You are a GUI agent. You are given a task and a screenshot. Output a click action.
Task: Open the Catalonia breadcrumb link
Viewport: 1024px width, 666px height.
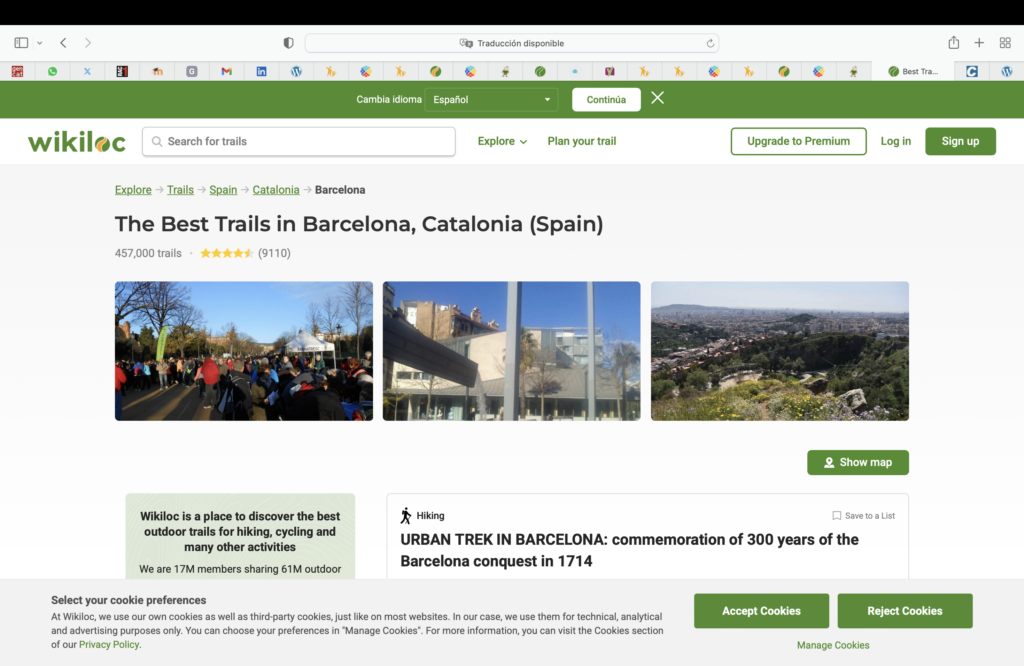coord(276,190)
